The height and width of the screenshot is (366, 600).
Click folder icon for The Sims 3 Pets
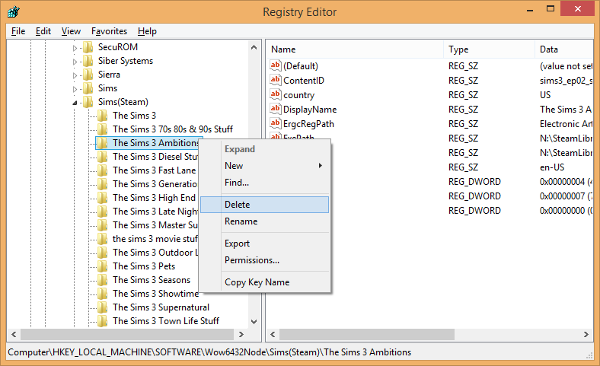tap(102, 266)
